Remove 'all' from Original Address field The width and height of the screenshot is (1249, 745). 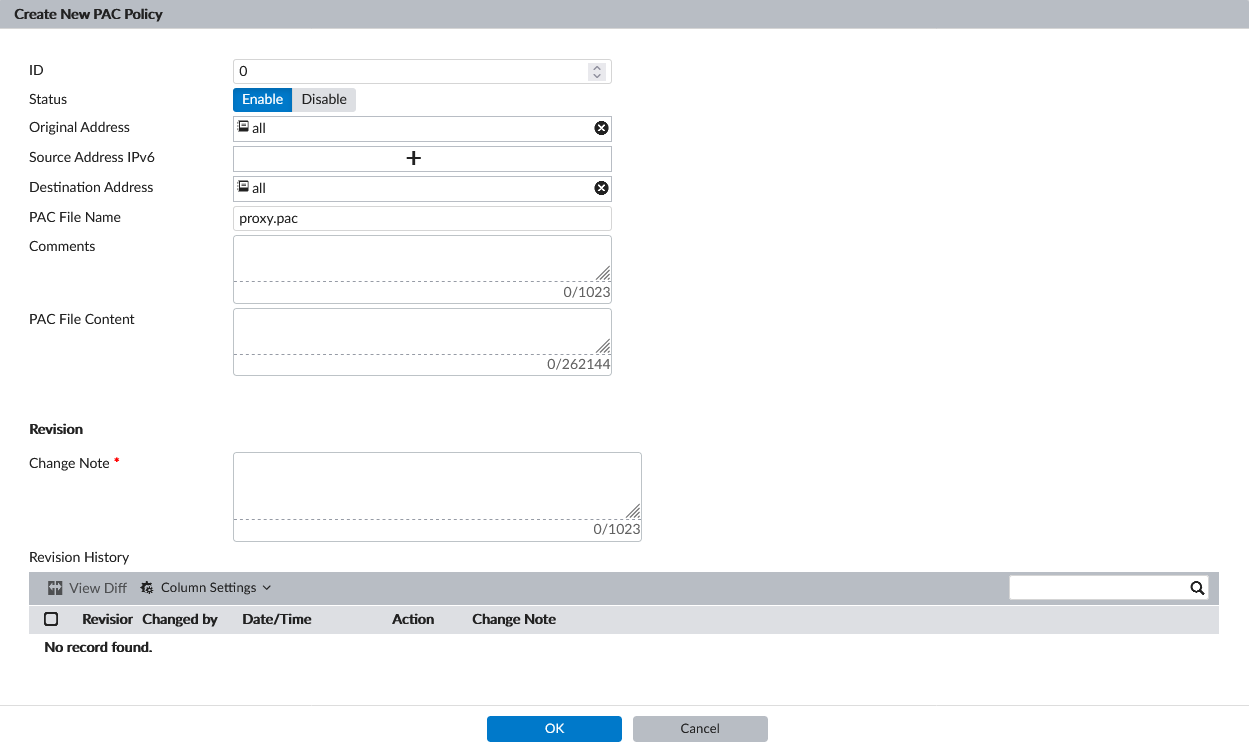601,128
